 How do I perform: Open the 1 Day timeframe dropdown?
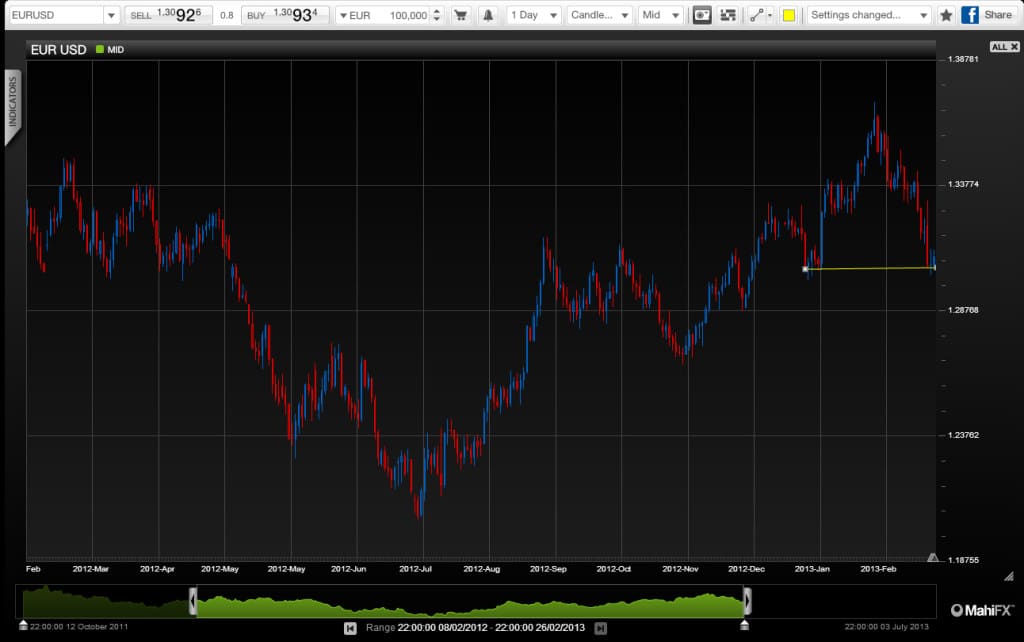click(532, 14)
